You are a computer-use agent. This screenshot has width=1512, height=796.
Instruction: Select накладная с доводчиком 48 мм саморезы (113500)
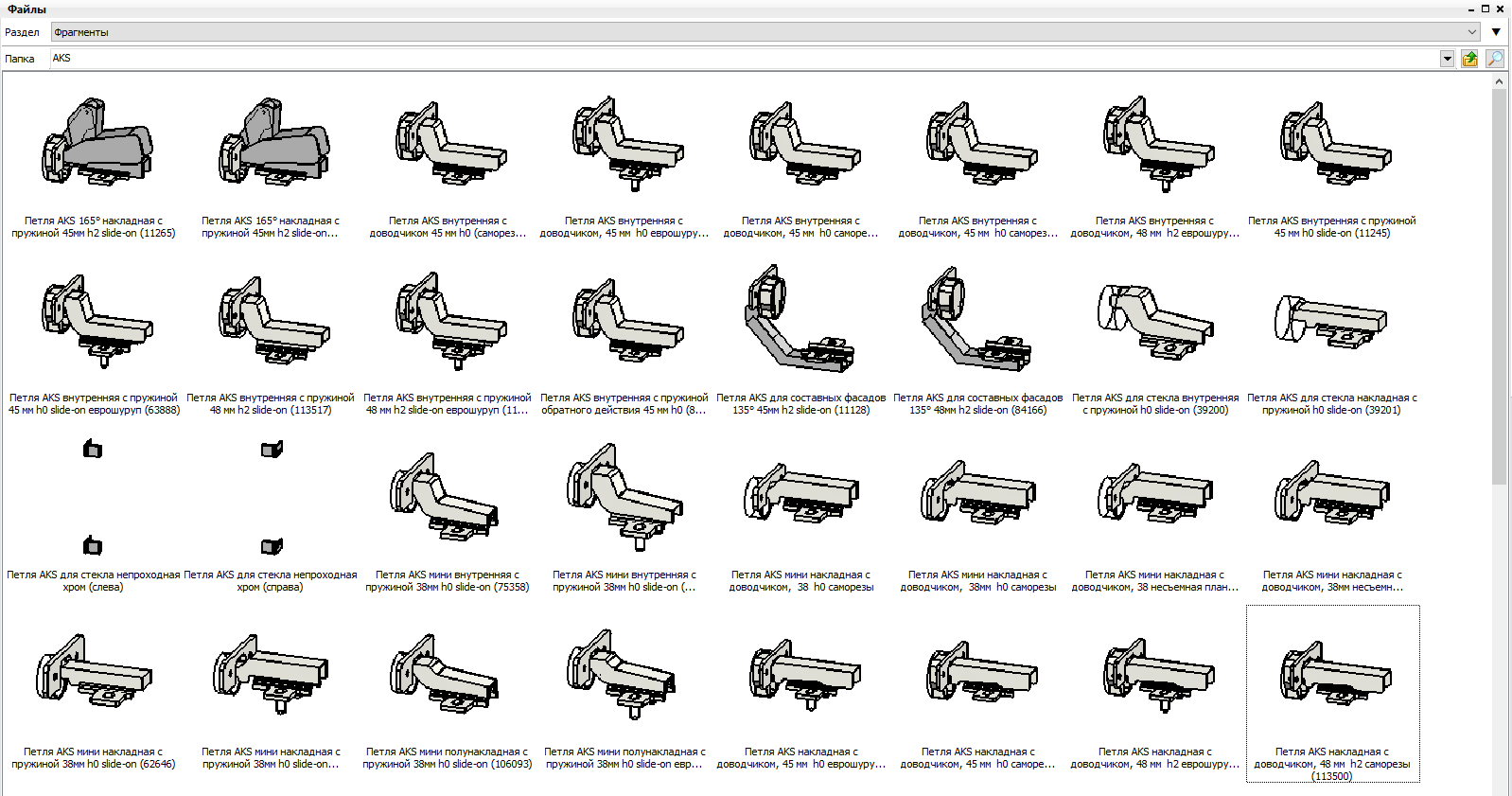pos(1332,695)
